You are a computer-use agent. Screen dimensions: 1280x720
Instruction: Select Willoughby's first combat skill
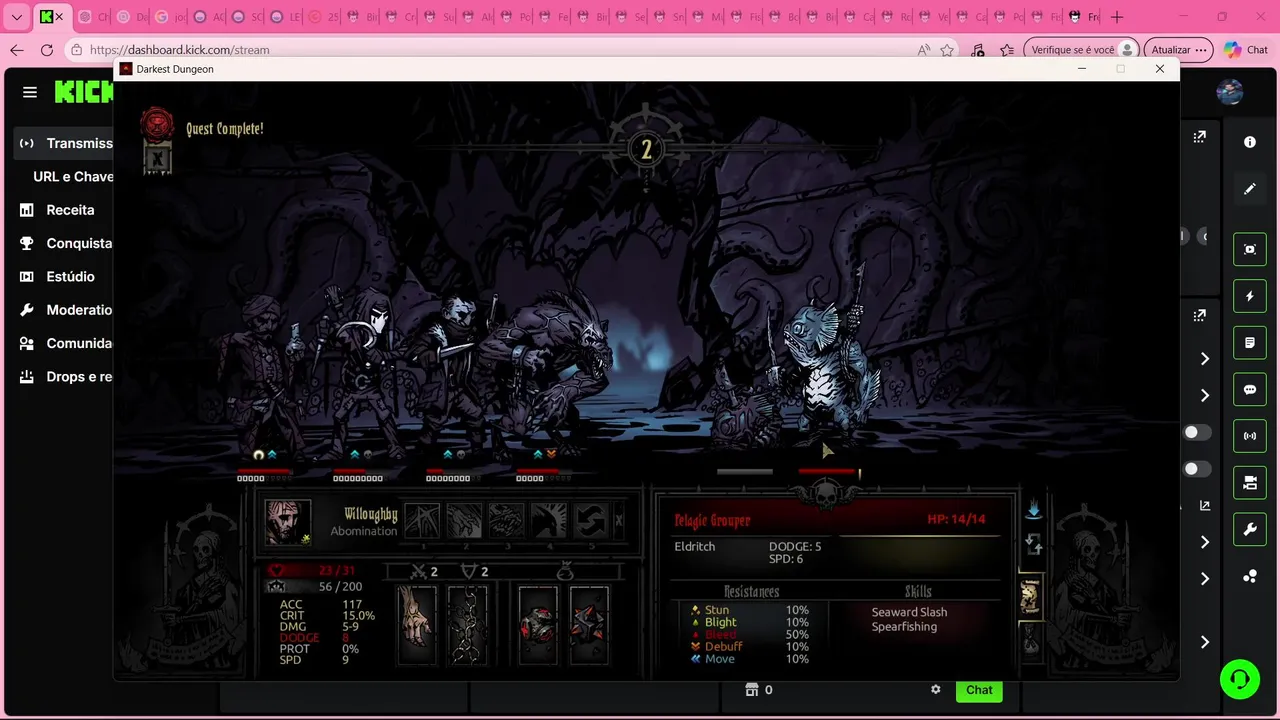point(422,520)
